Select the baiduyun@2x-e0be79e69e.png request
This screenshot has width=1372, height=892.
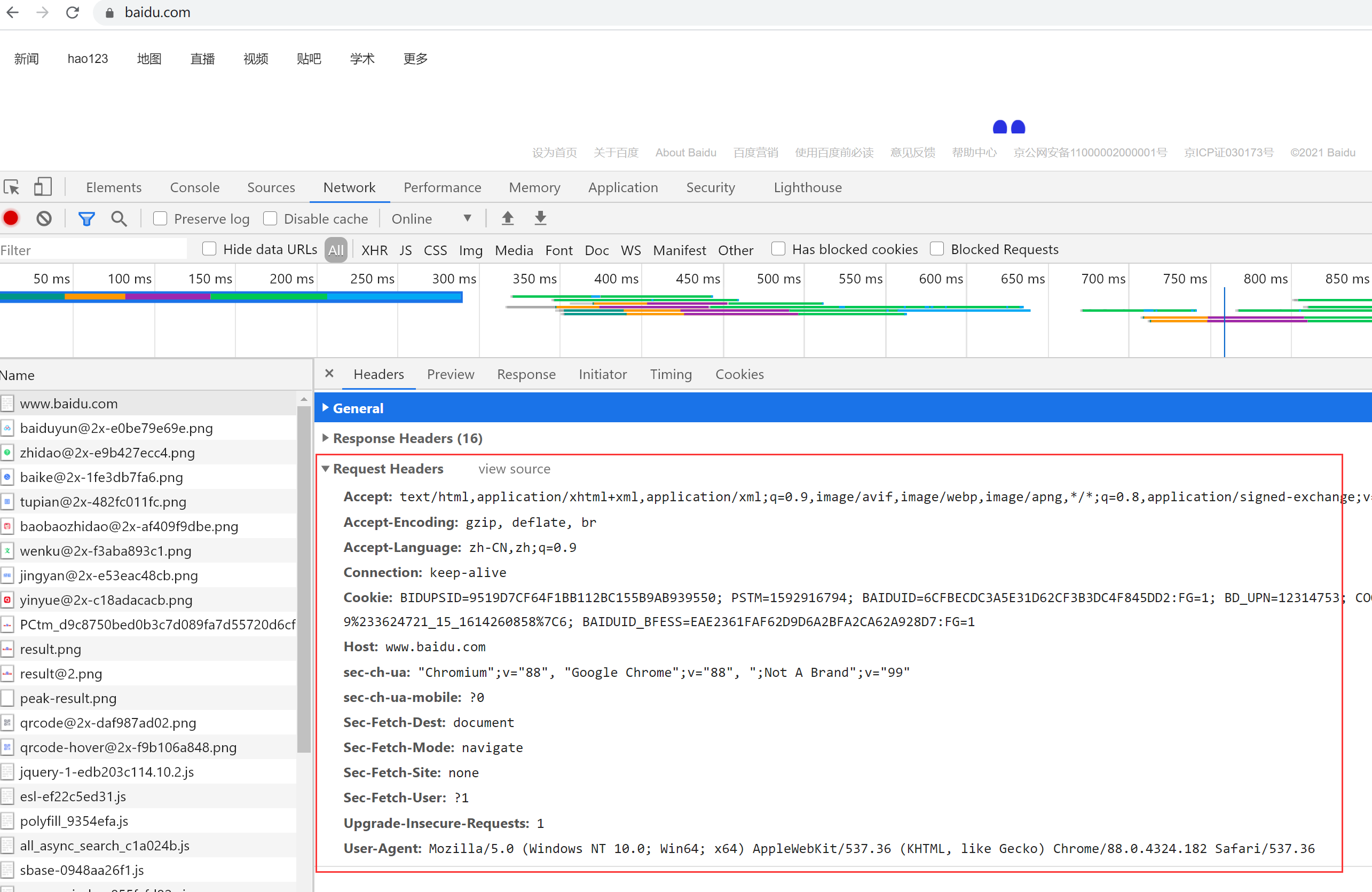pos(148,428)
